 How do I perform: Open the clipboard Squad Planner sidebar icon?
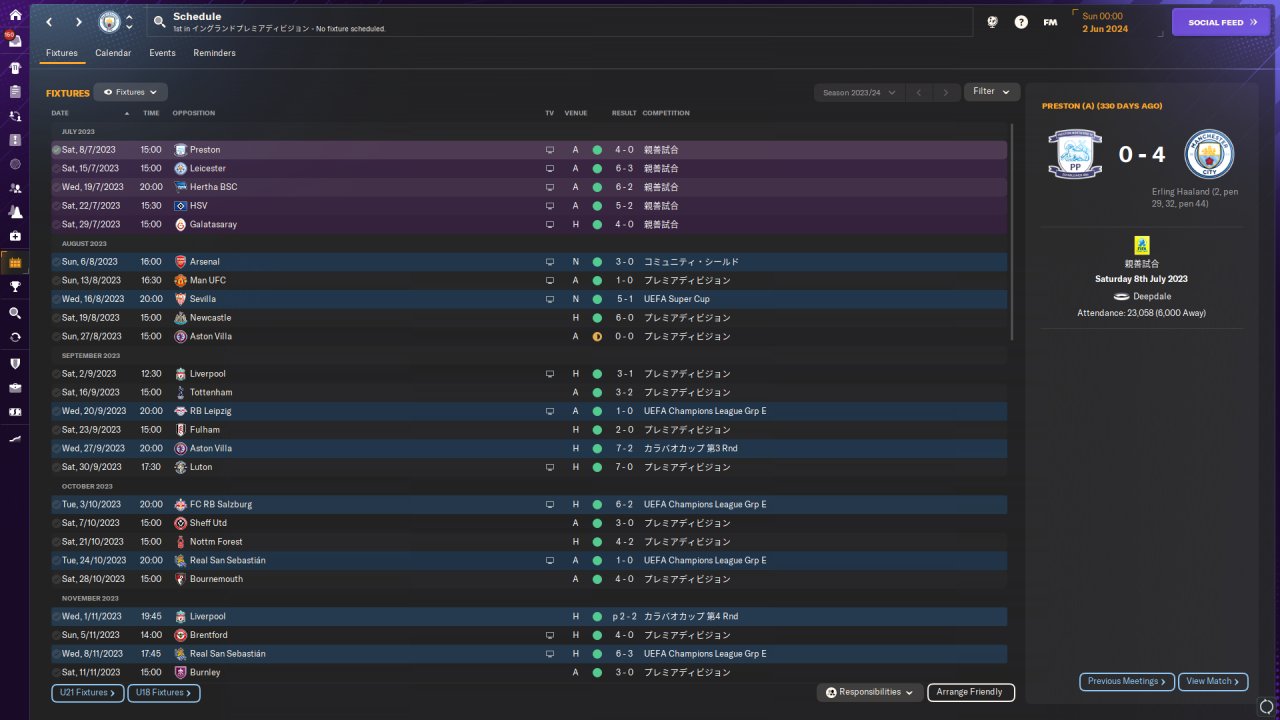pos(14,92)
